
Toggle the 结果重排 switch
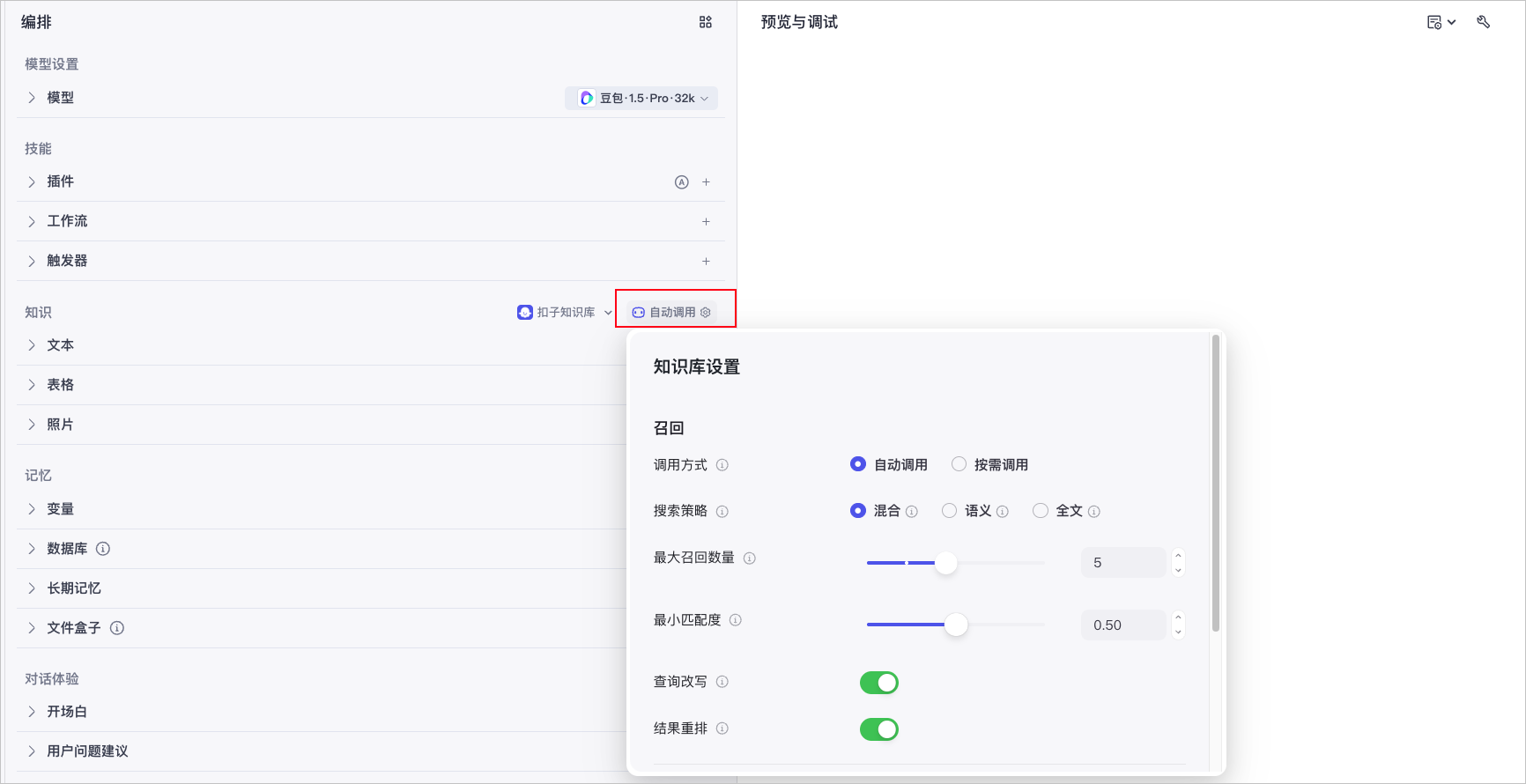879,729
